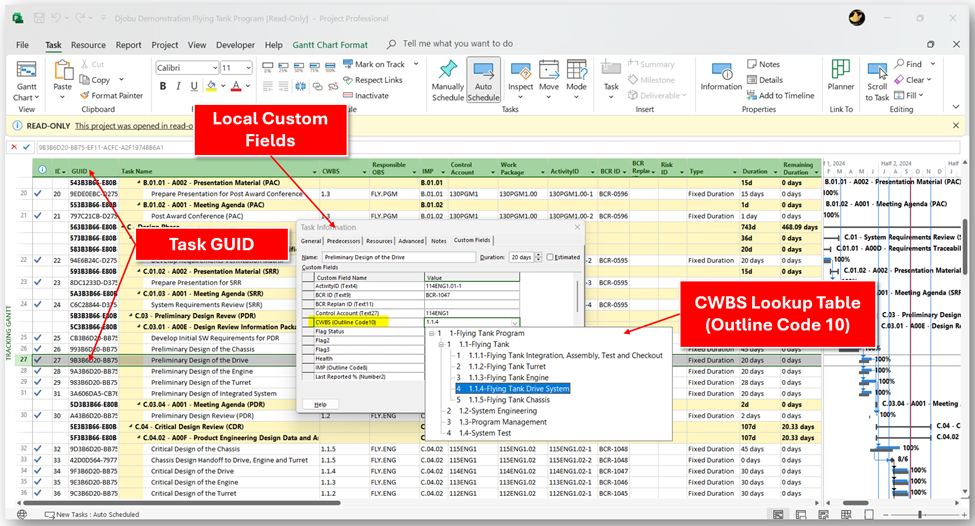Image resolution: width=975 pixels, height=526 pixels.
Task: Click the Name field in Task Information
Action: pyautogui.click(x=399, y=257)
